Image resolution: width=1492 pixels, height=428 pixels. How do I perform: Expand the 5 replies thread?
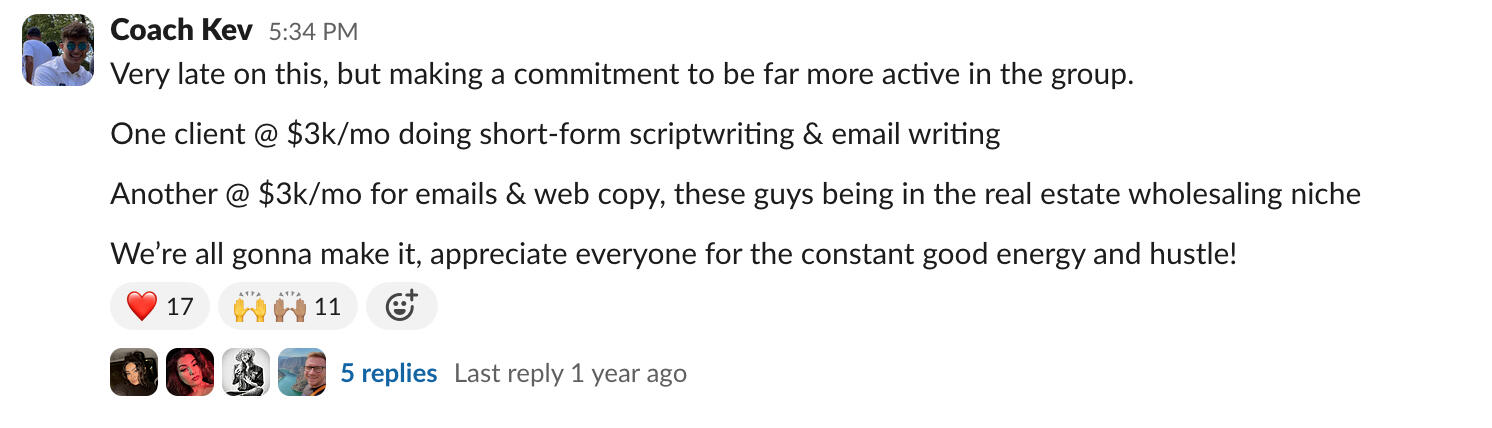[x=389, y=373]
